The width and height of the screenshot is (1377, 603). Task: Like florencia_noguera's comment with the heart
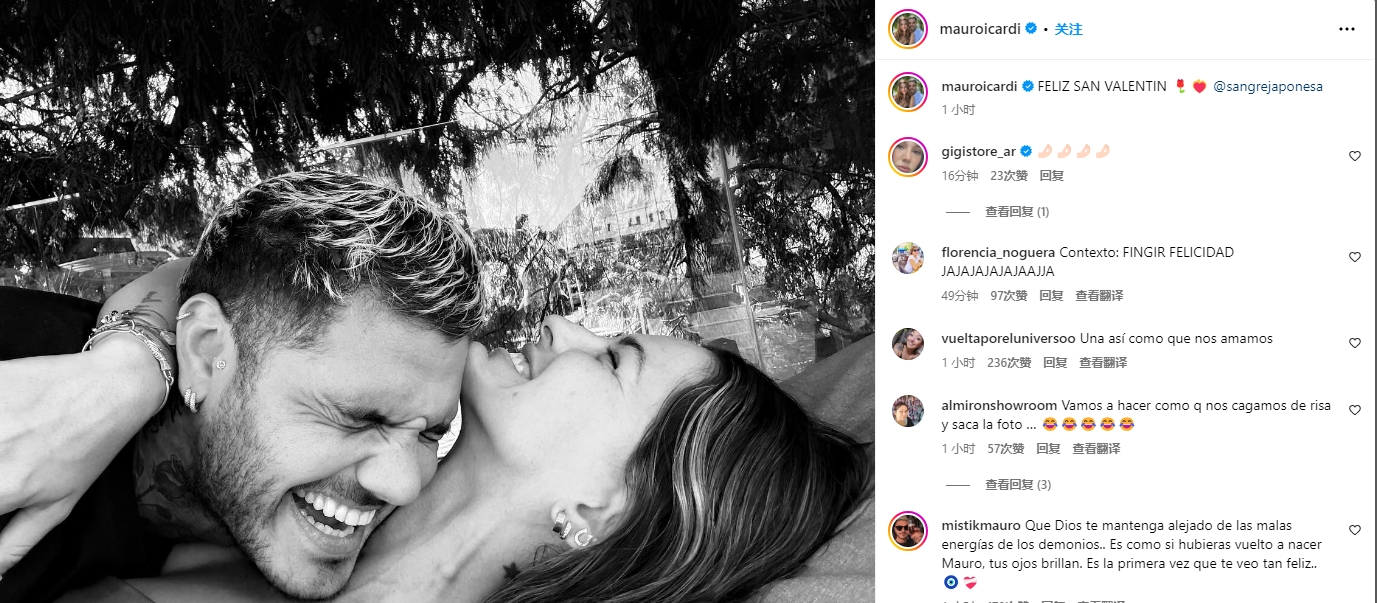[x=1355, y=257]
